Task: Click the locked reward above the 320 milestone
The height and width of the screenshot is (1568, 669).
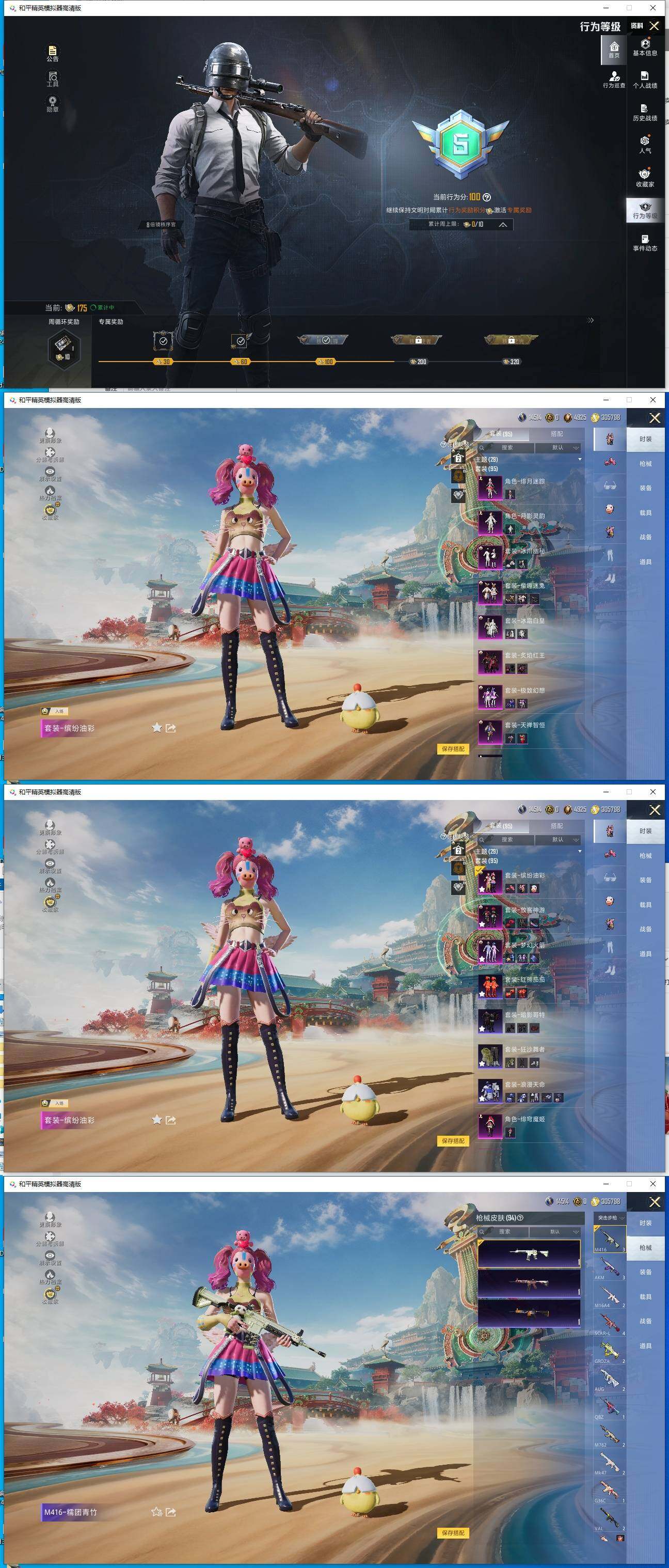Action: 511,340
